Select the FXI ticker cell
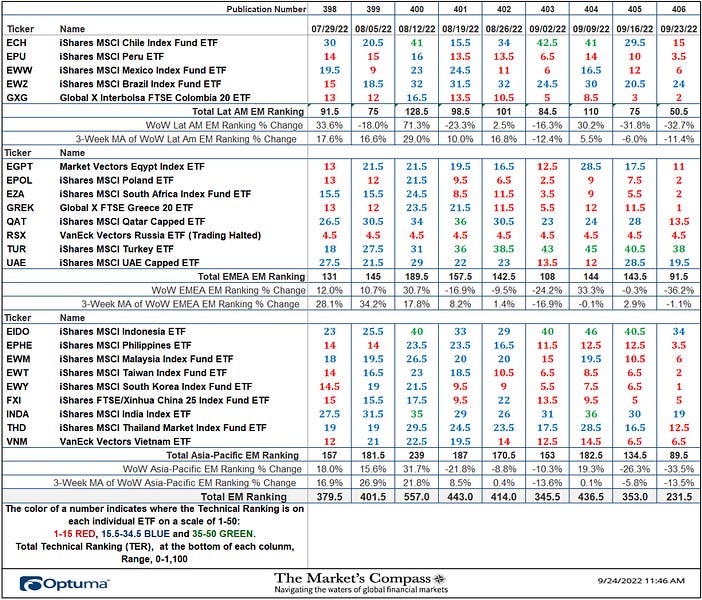Viewport: 702px width, 600px height. pos(13,400)
